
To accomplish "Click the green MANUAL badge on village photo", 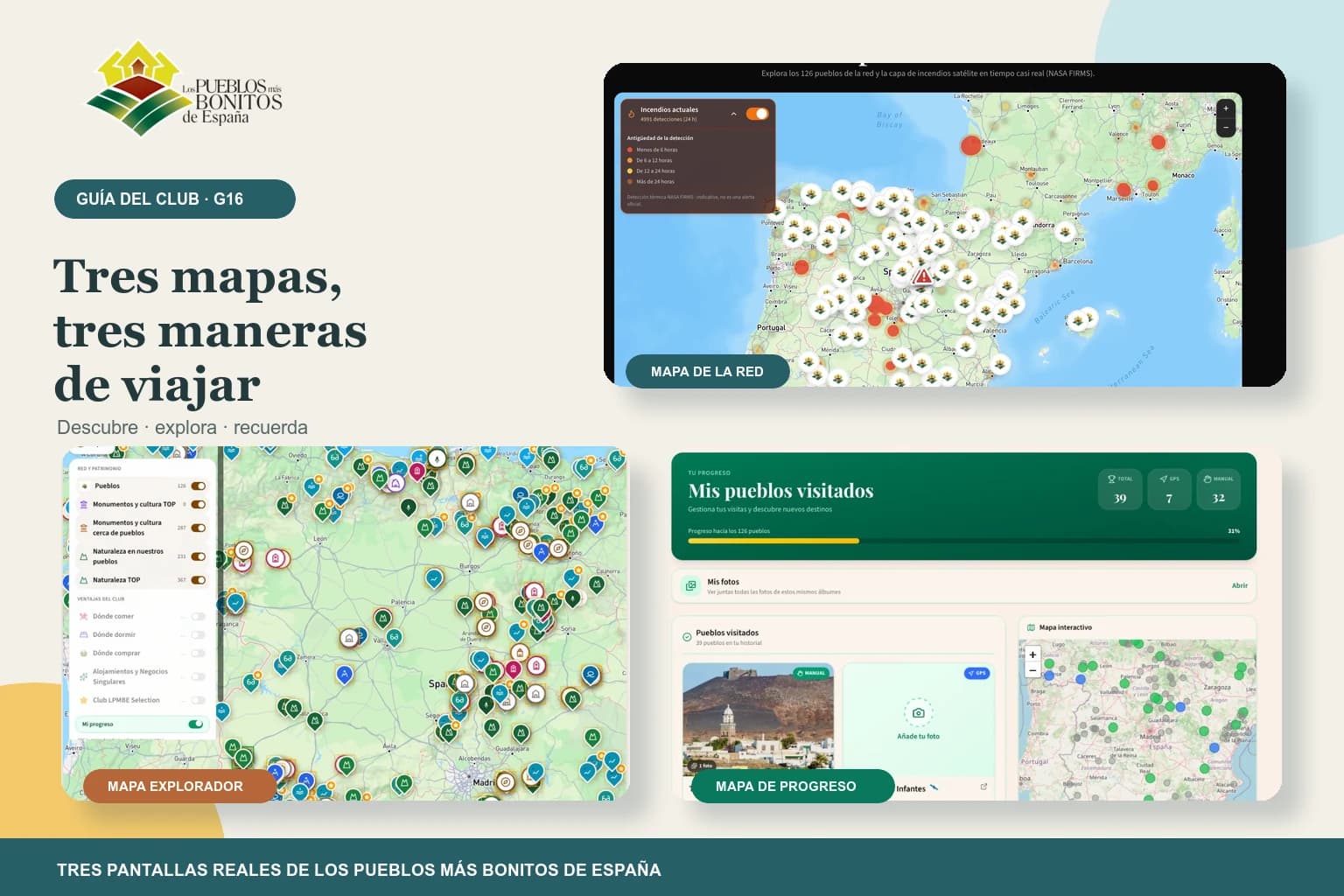I will (x=810, y=673).
